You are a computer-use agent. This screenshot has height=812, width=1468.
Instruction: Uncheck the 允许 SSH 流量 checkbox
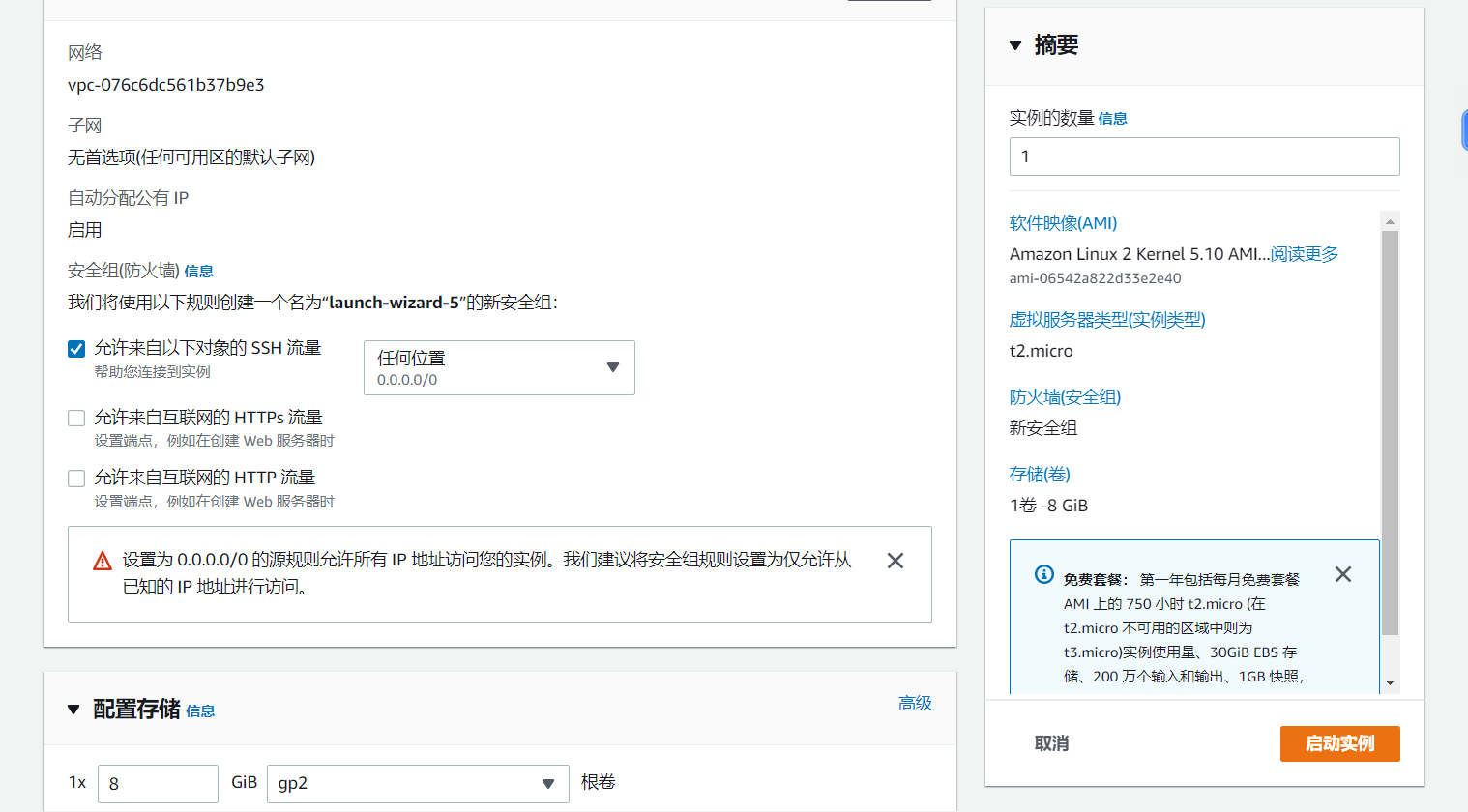(x=75, y=349)
